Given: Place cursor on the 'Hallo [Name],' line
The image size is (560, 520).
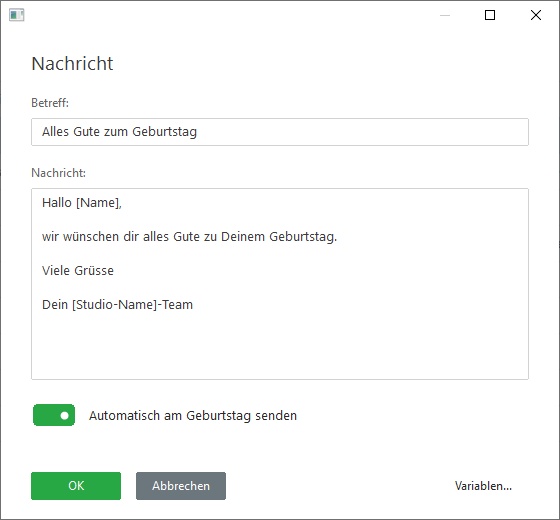Looking at the screenshot, I should (x=82, y=203).
